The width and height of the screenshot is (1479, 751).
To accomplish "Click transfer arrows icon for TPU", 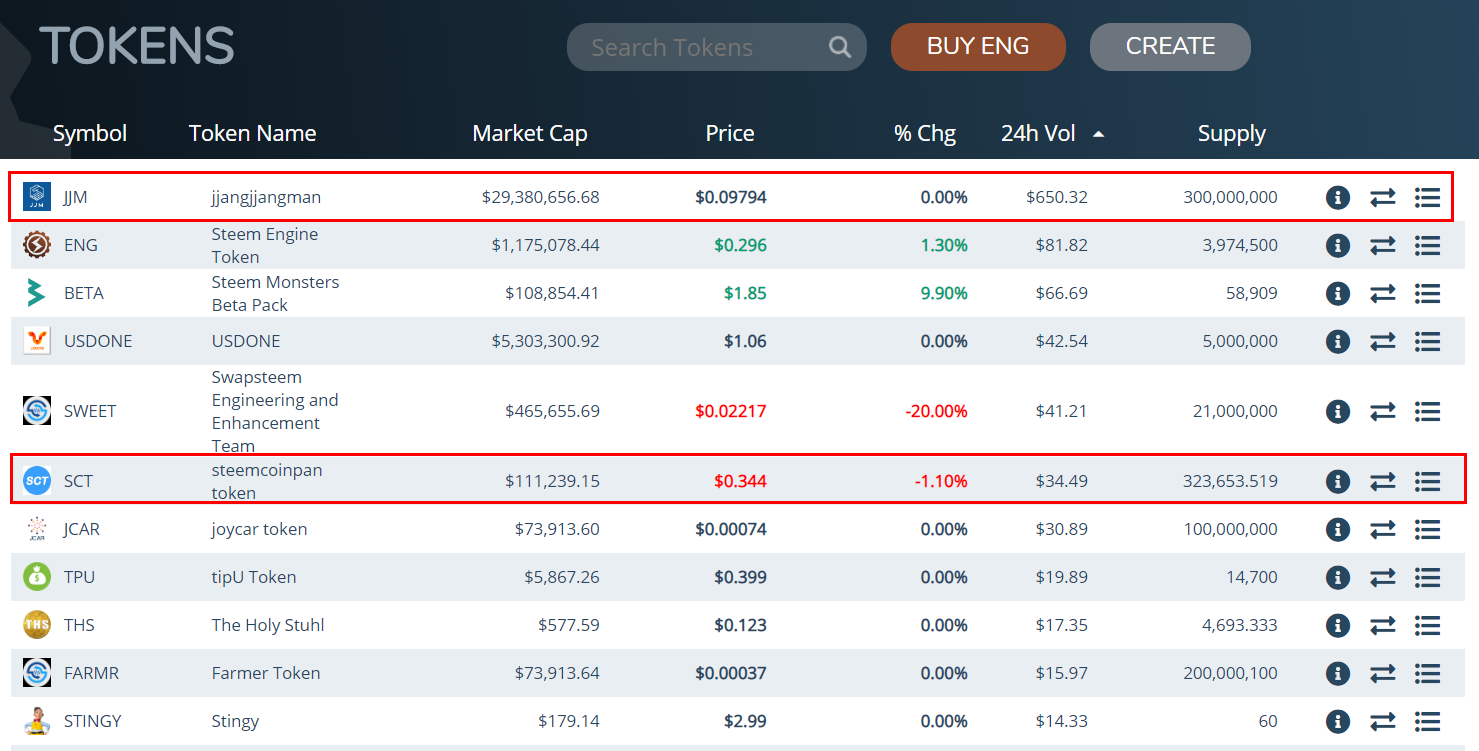I will (1382, 578).
